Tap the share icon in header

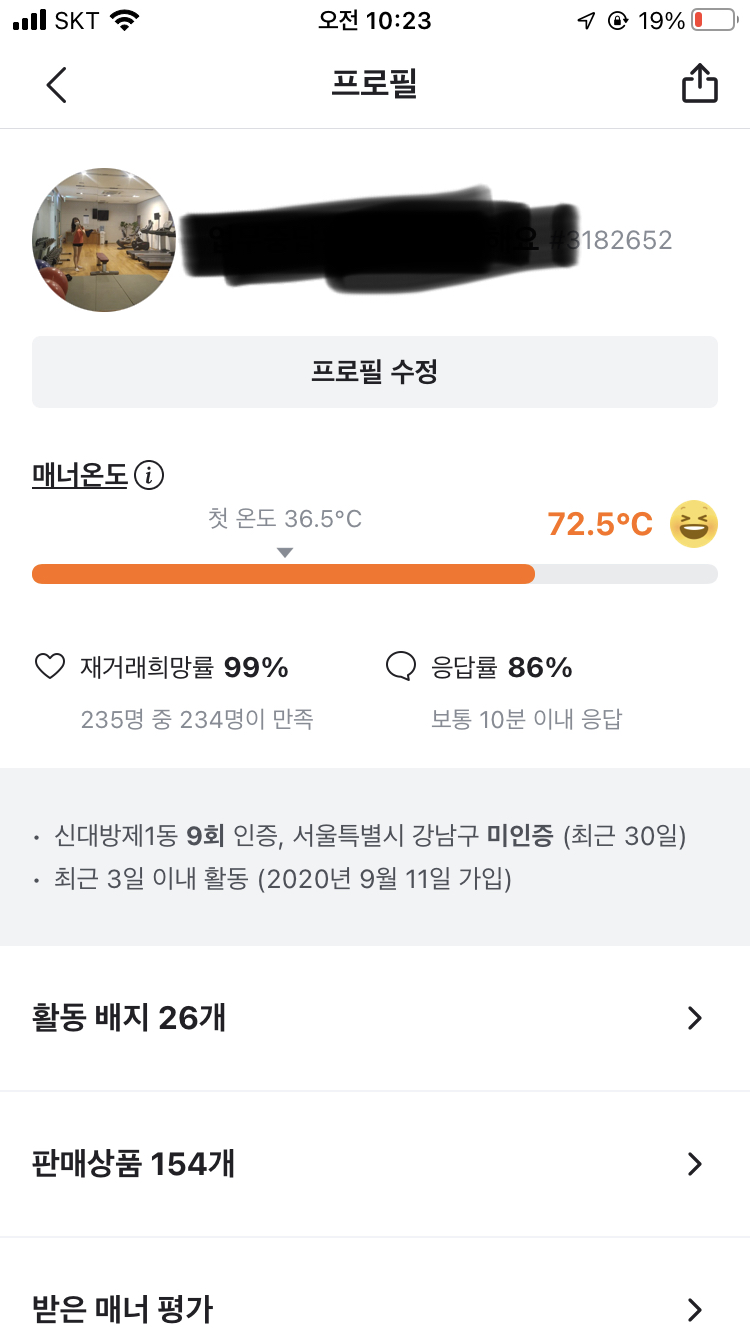(x=700, y=84)
